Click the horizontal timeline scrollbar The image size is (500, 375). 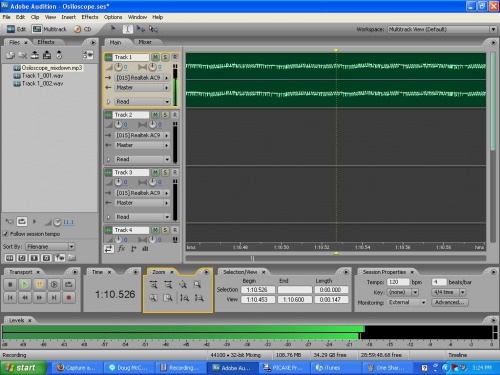point(336,258)
